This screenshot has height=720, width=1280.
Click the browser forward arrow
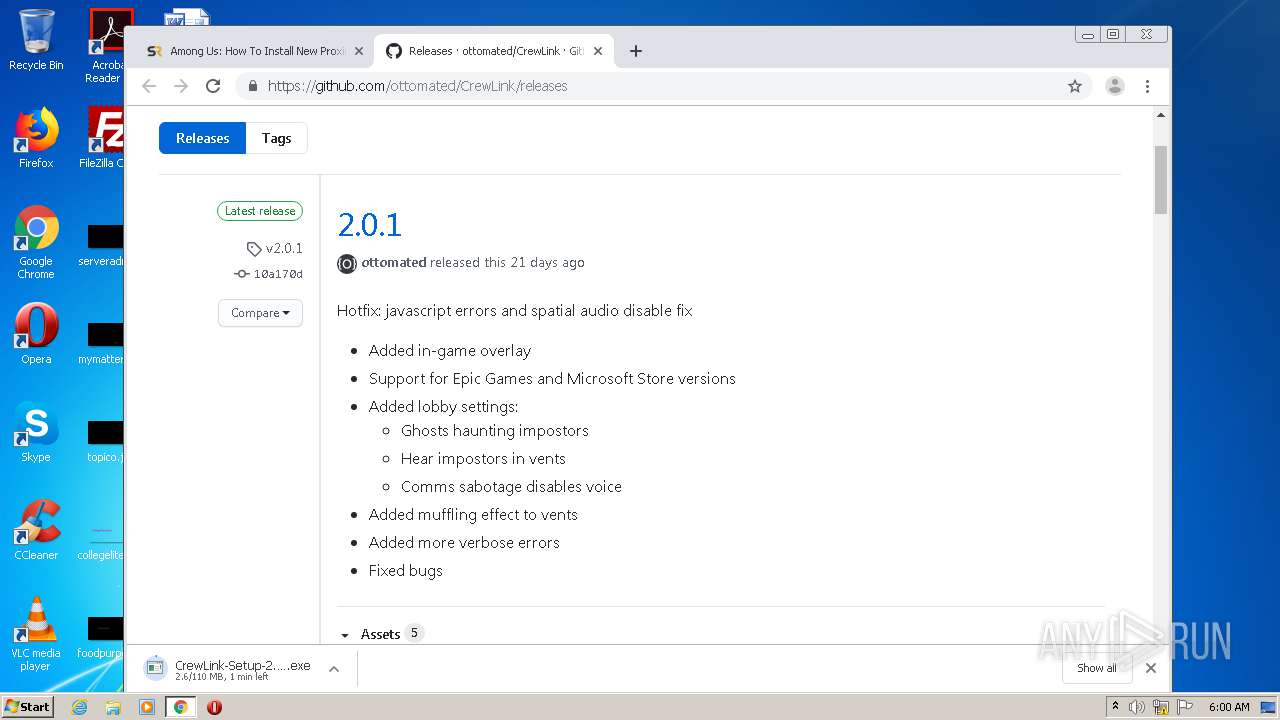(x=181, y=86)
